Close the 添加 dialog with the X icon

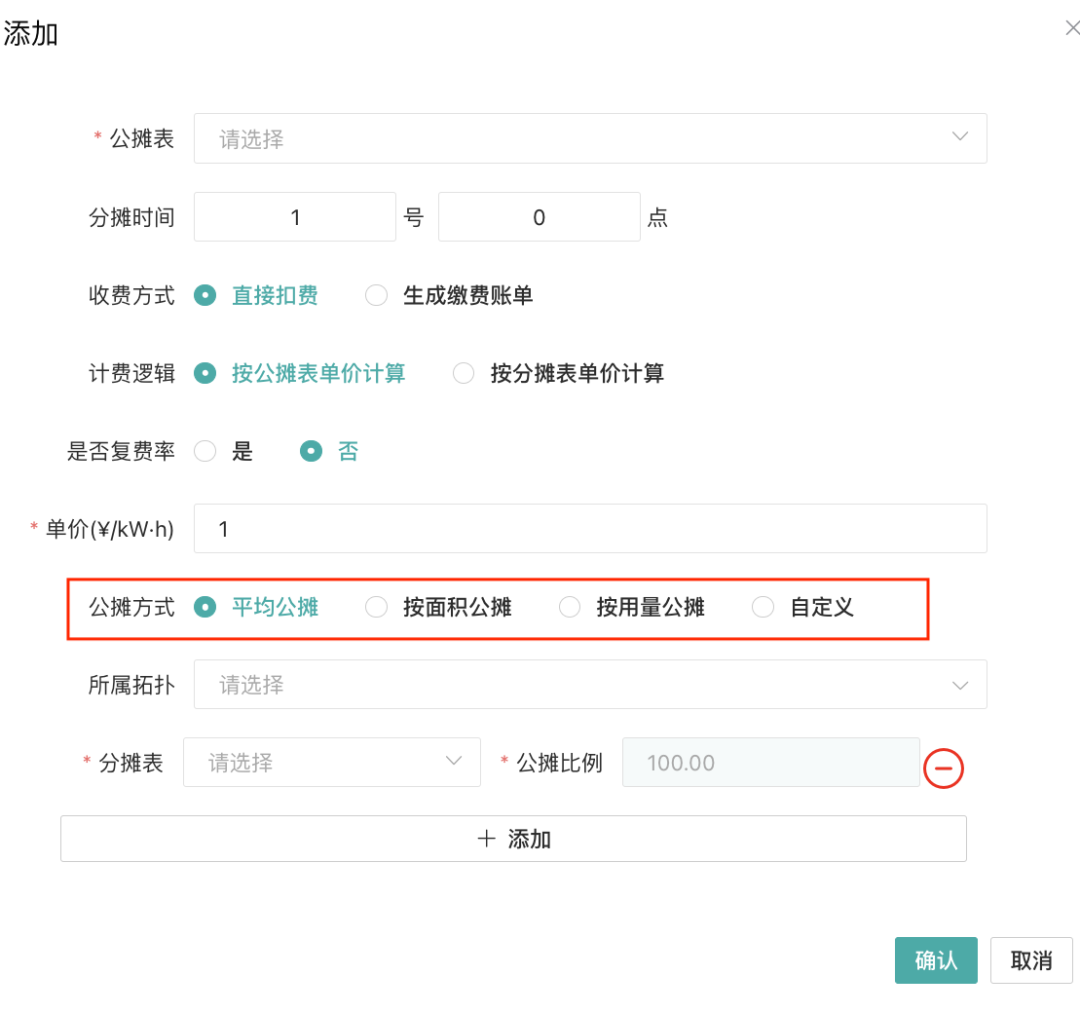[x=1071, y=27]
